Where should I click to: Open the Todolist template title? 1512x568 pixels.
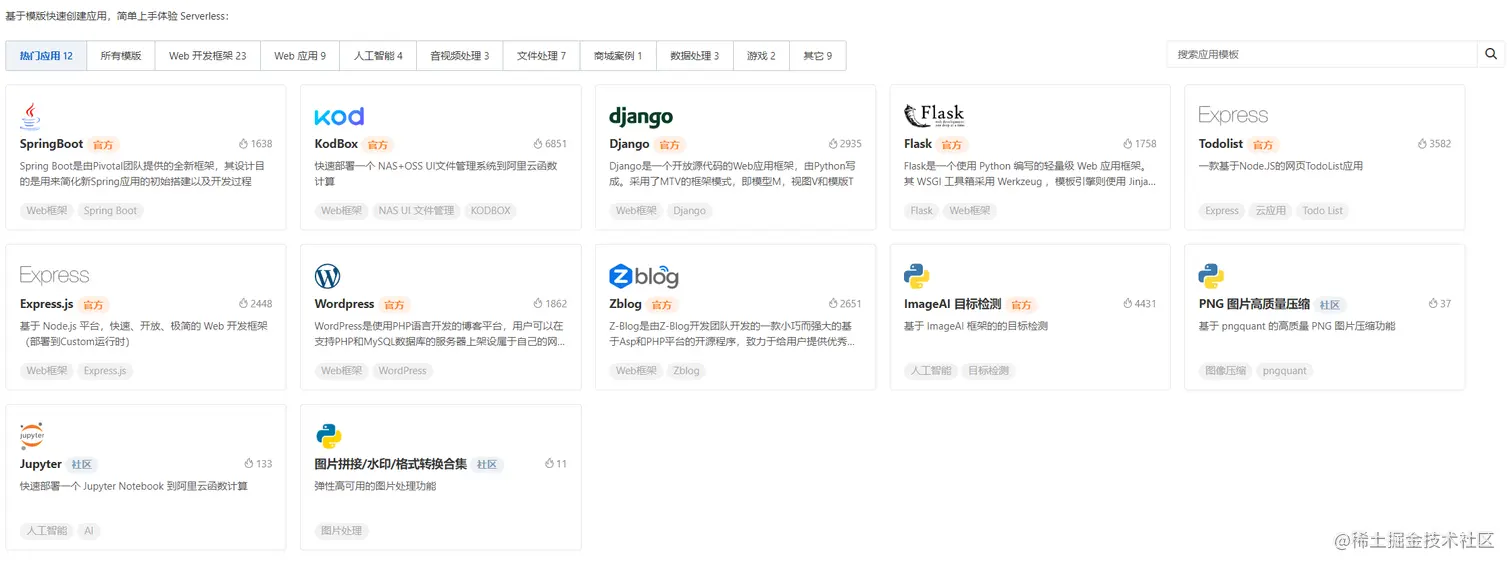[1221, 144]
